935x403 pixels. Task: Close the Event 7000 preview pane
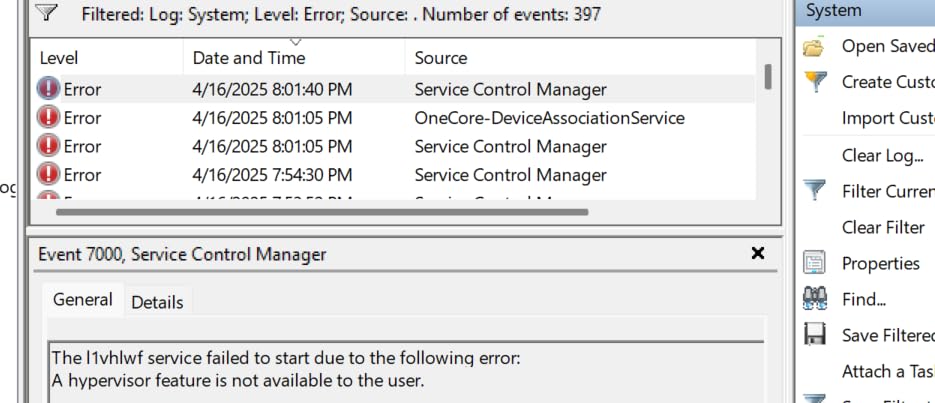757,254
